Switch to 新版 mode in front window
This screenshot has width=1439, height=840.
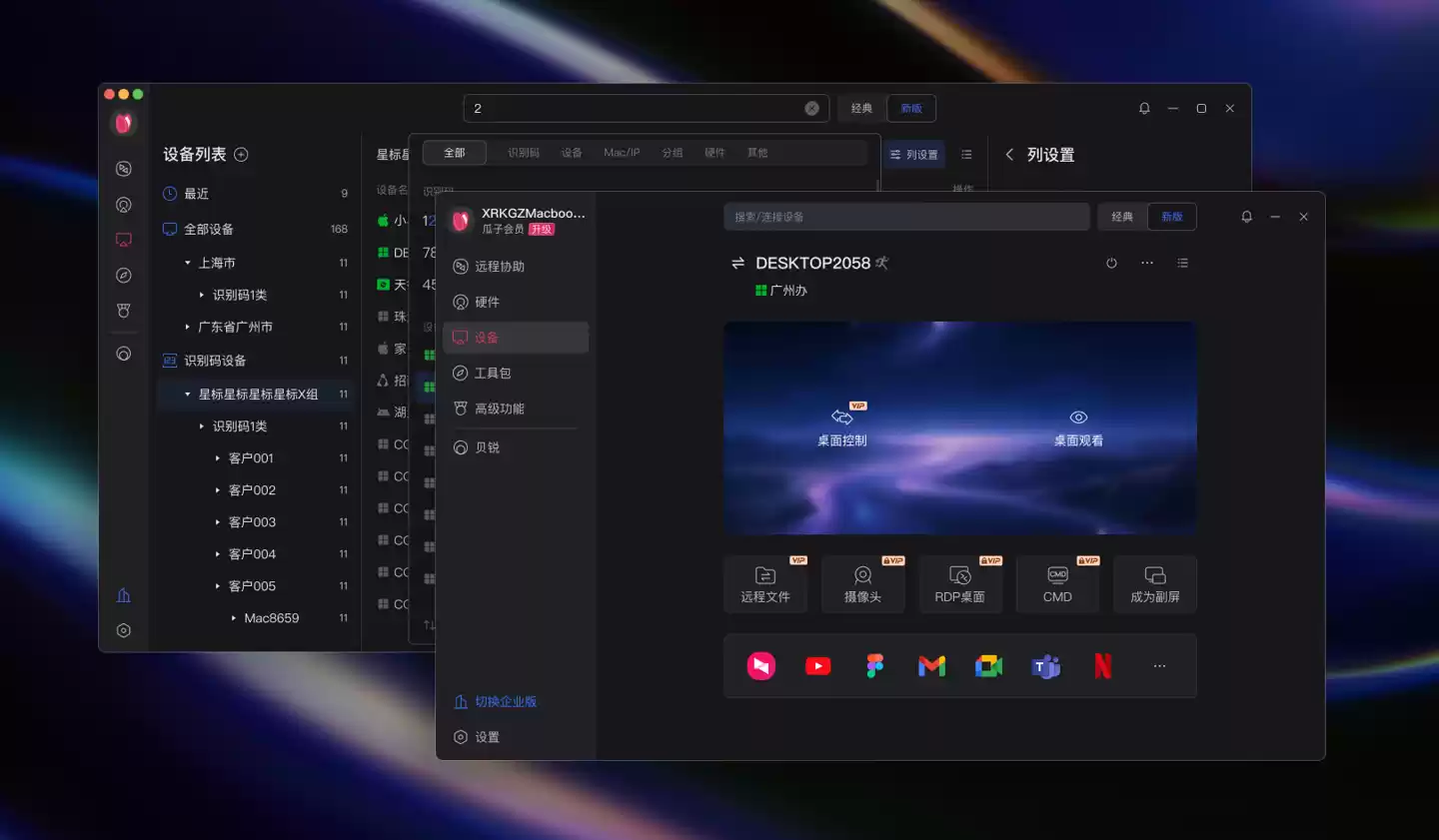[1172, 217]
